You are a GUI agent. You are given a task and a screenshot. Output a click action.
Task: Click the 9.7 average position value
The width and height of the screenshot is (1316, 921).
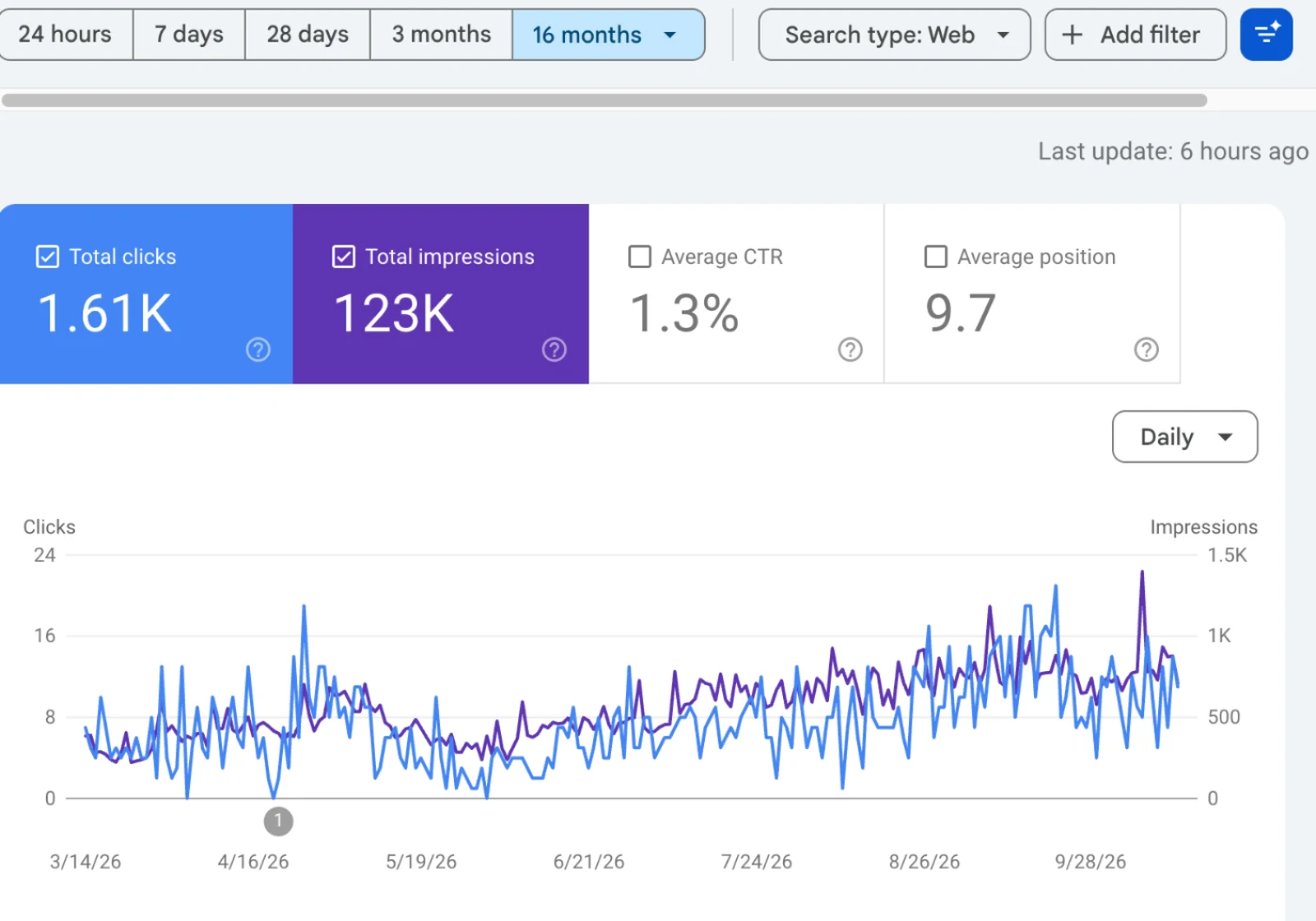pos(961,313)
